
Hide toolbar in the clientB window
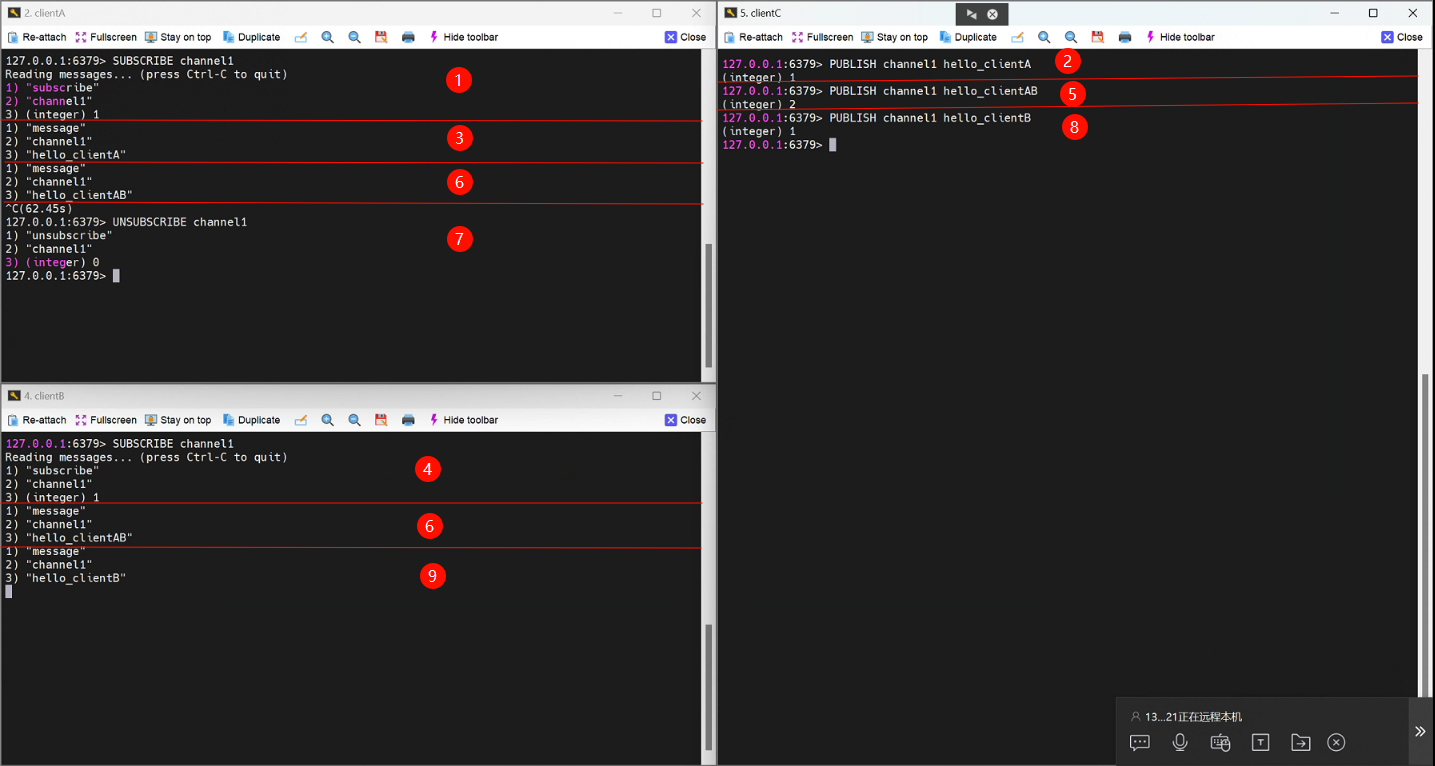click(463, 420)
